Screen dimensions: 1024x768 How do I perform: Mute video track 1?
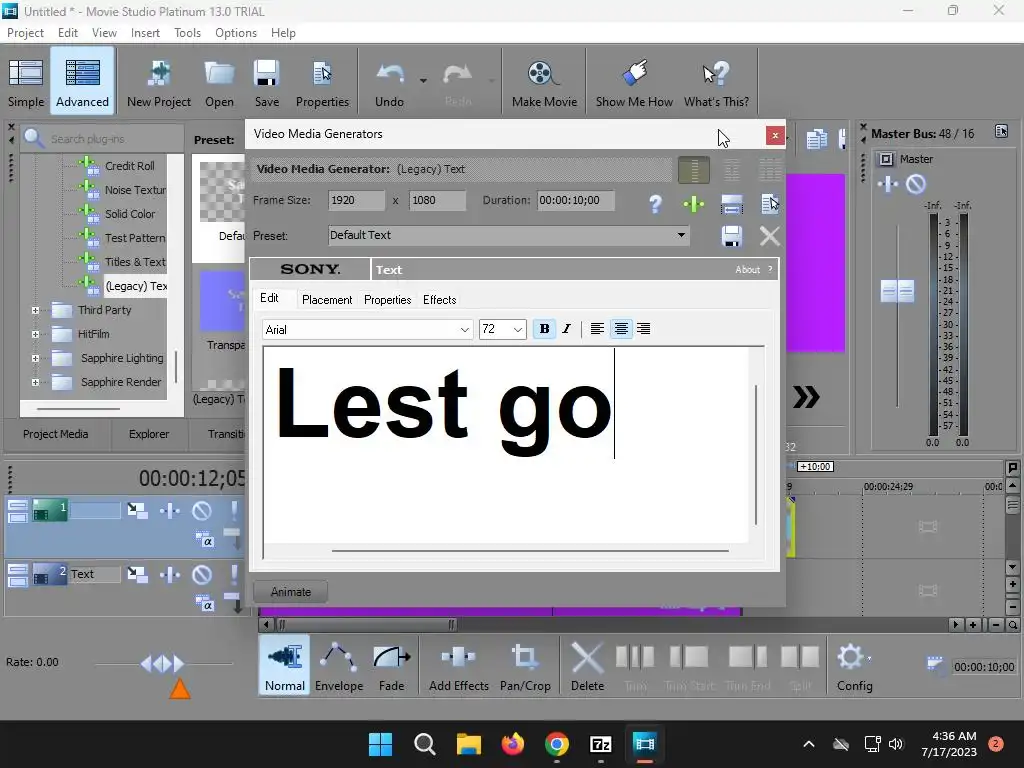click(202, 511)
